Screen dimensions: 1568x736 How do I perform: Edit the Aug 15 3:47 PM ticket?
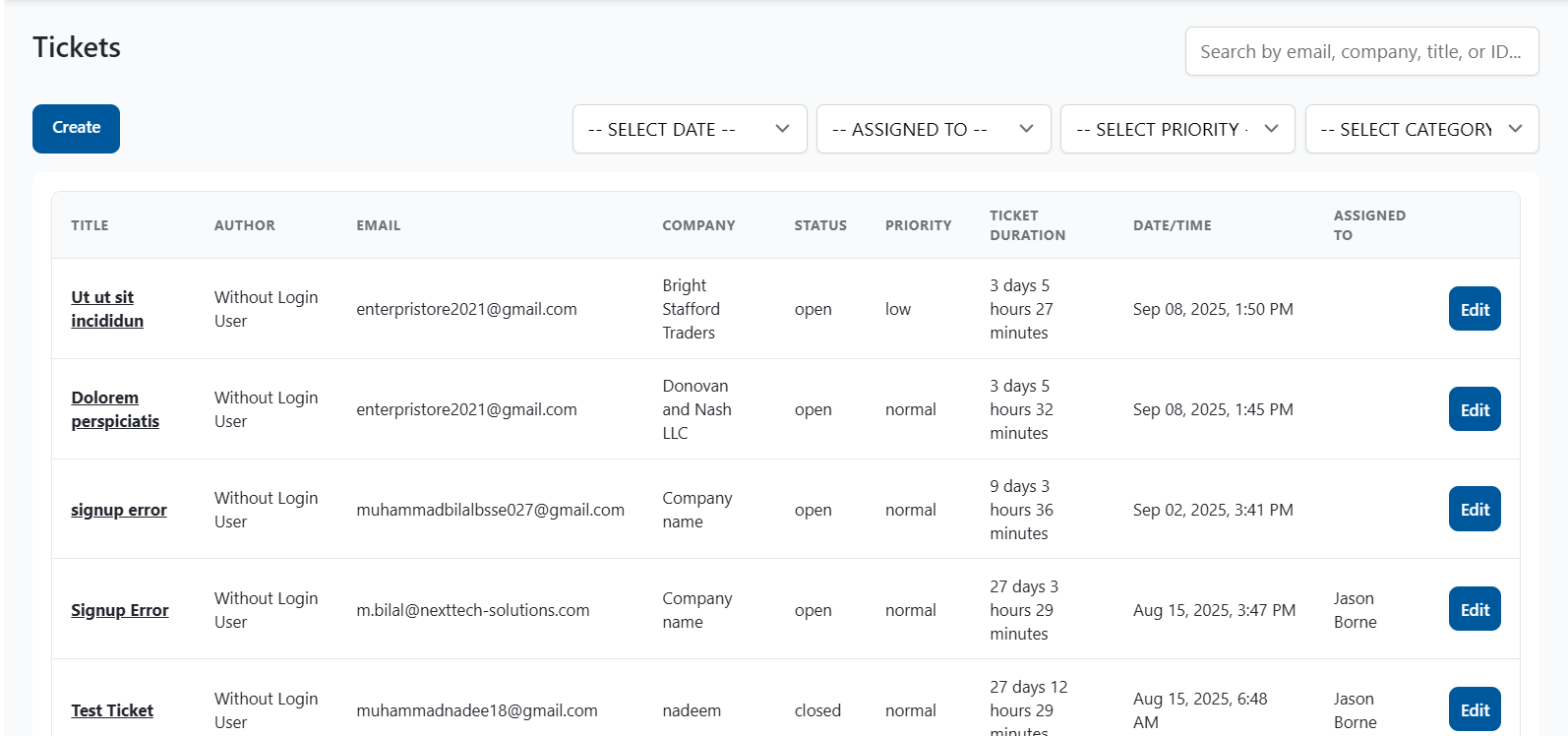pos(1474,610)
